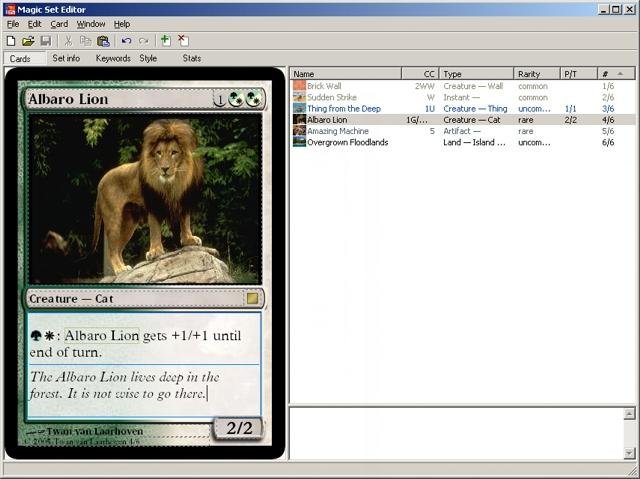Click the Overgrown Floodlands thumbnail icon
The width and height of the screenshot is (640, 479).
click(299, 142)
